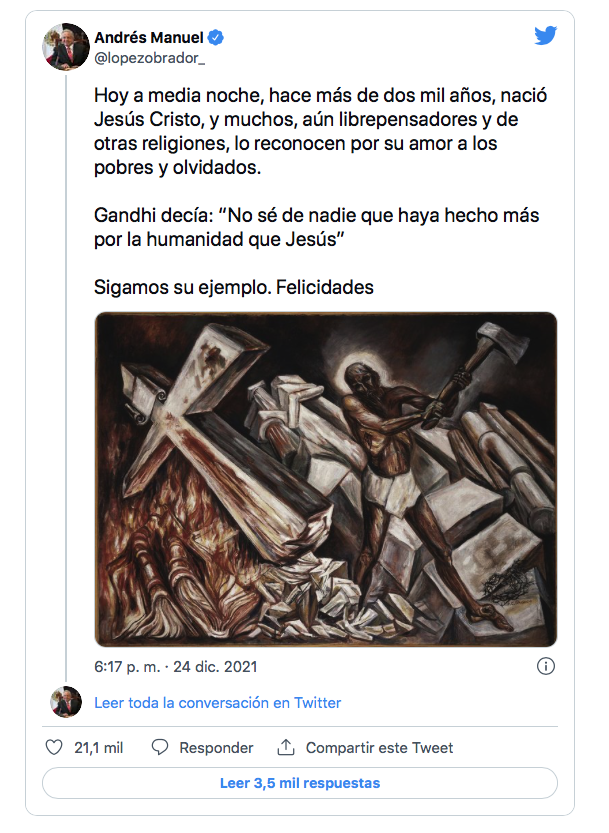Click the share arrow icon
Screen dimensions: 609x833
pos(286,748)
